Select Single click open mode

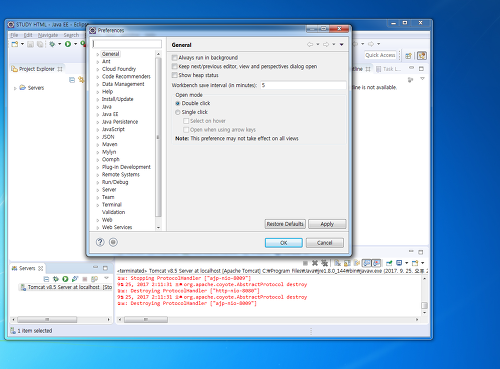pyautogui.click(x=178, y=112)
